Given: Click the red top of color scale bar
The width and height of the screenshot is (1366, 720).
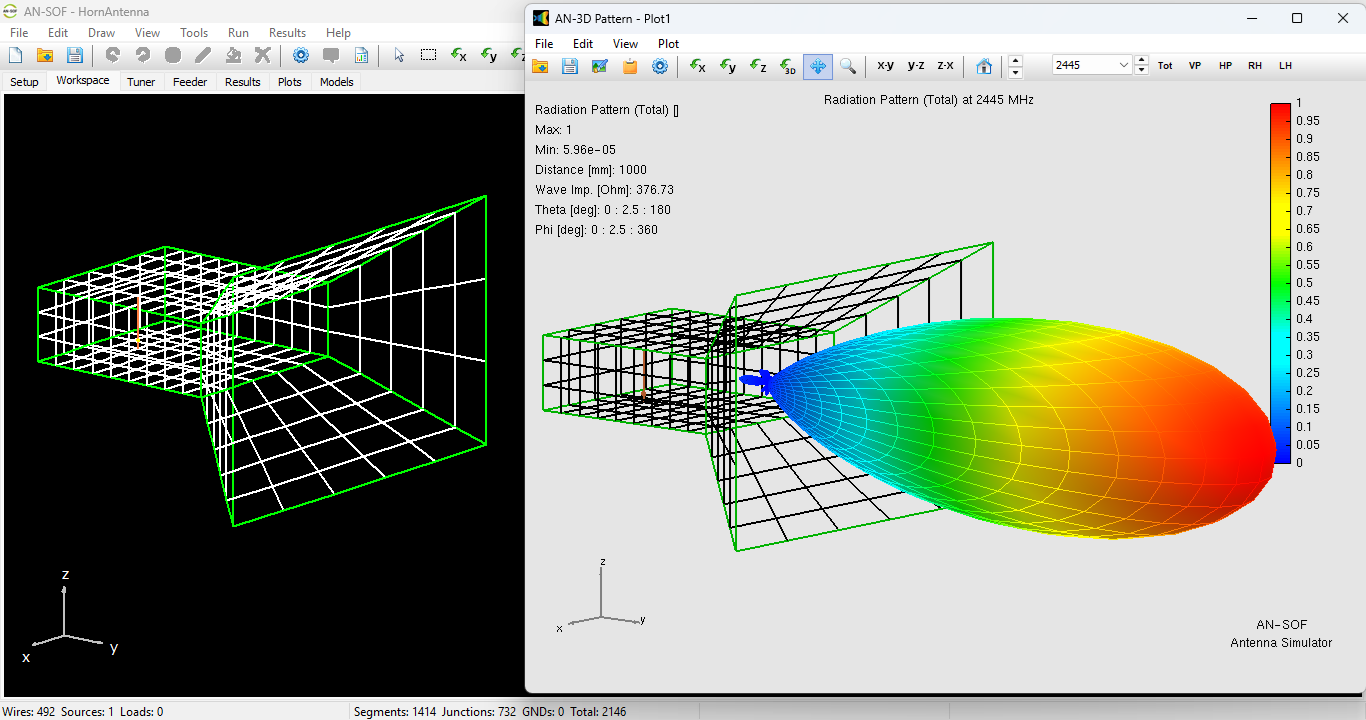Looking at the screenshot, I should pyautogui.click(x=1280, y=108).
